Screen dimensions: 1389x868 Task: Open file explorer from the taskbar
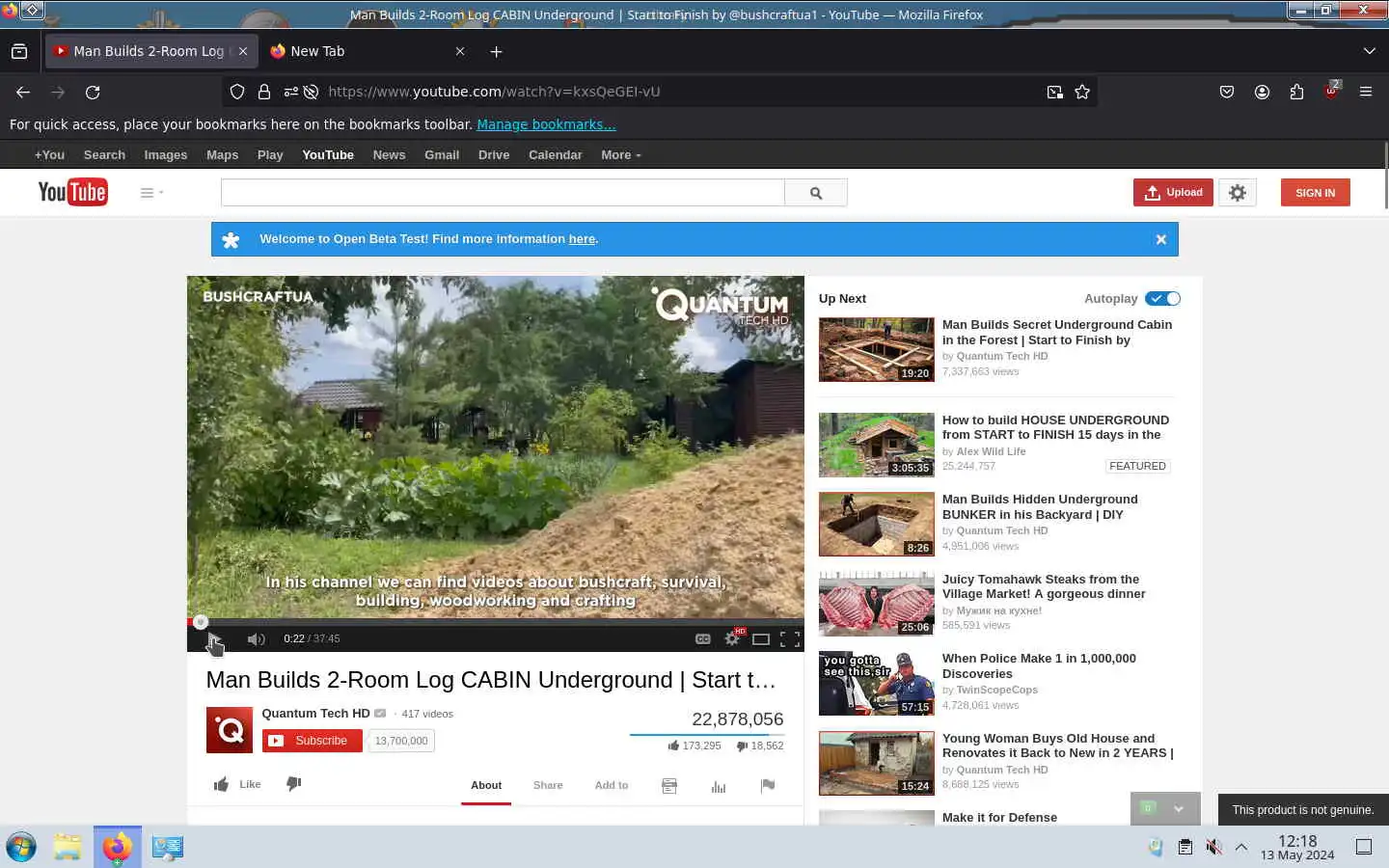point(68,848)
